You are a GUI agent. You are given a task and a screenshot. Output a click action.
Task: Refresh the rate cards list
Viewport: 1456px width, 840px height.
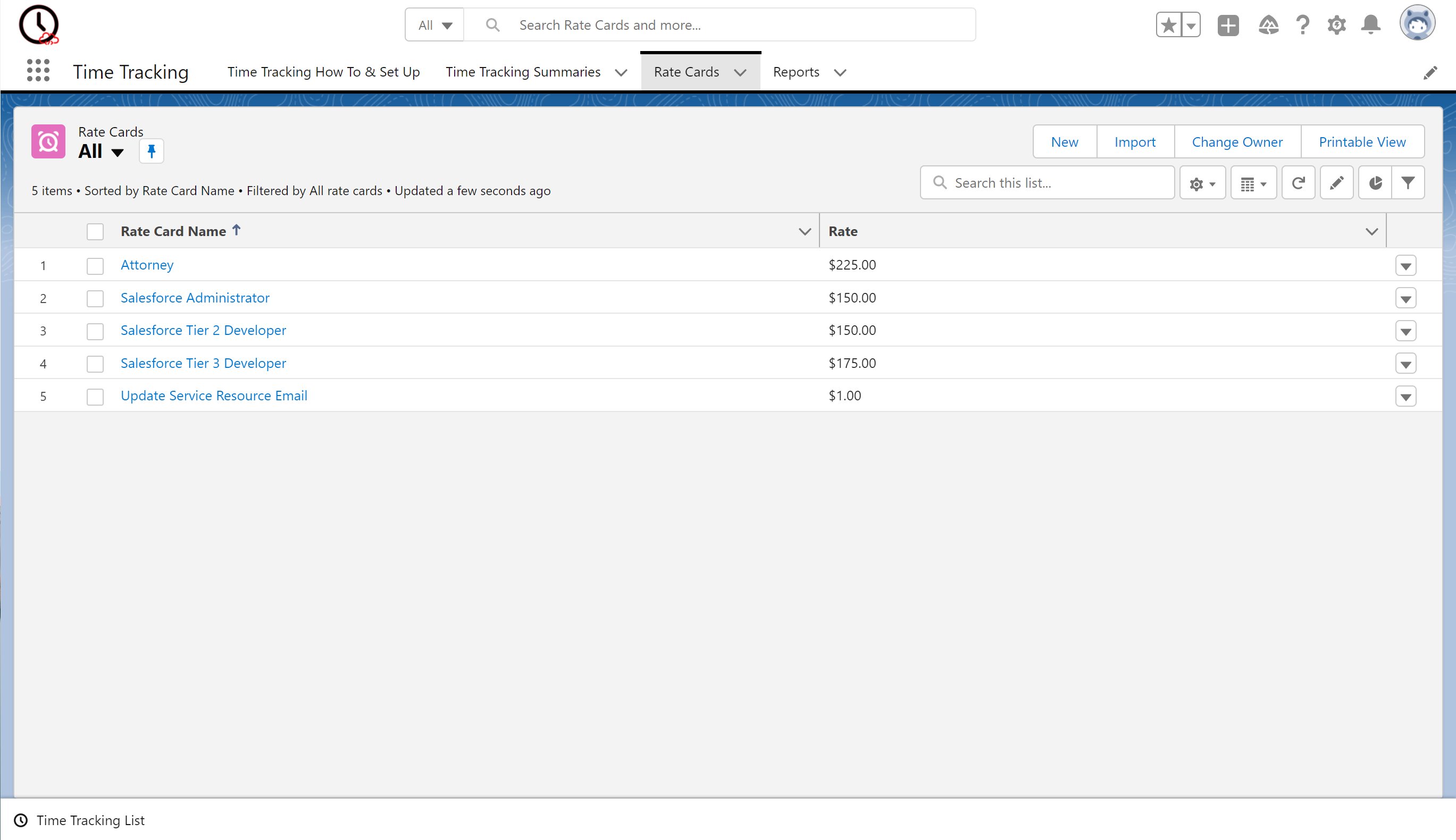pyautogui.click(x=1299, y=183)
